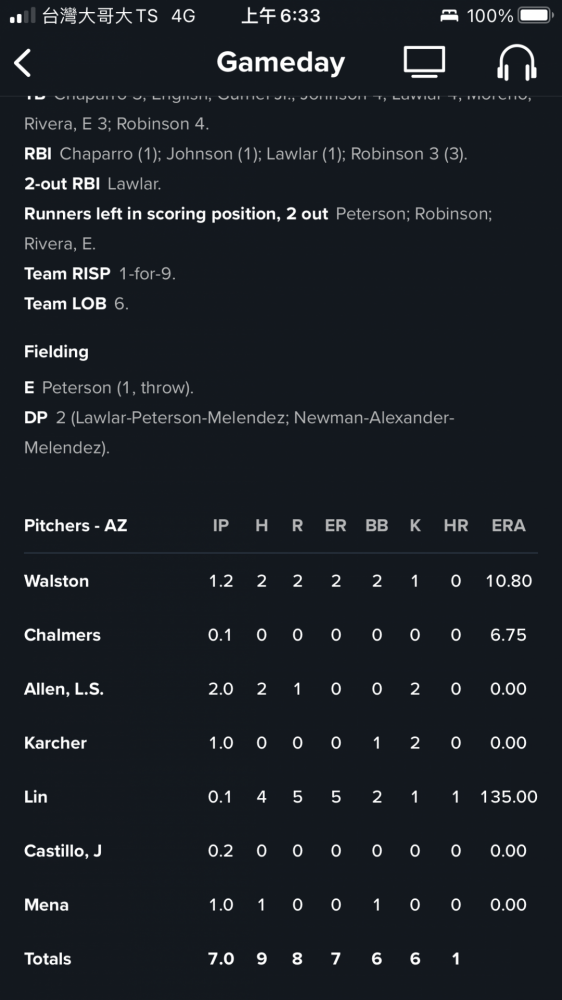The width and height of the screenshot is (562, 1000).
Task: Tap the Pitchers - AZ table heading
Action: [75, 526]
